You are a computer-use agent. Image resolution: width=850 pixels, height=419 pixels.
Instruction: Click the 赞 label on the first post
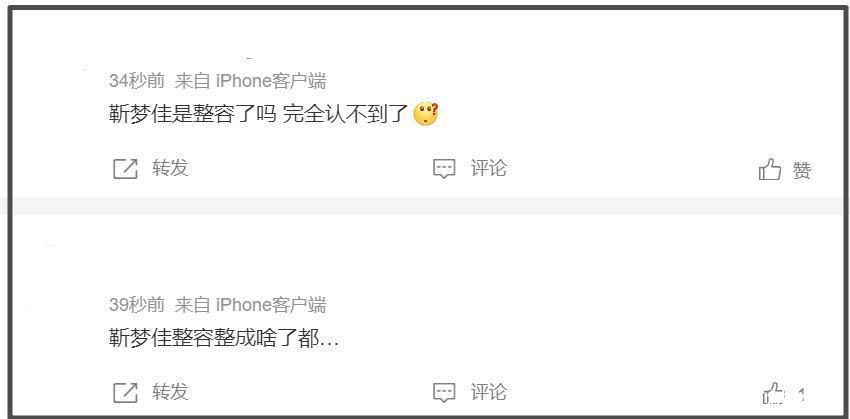[x=802, y=171]
